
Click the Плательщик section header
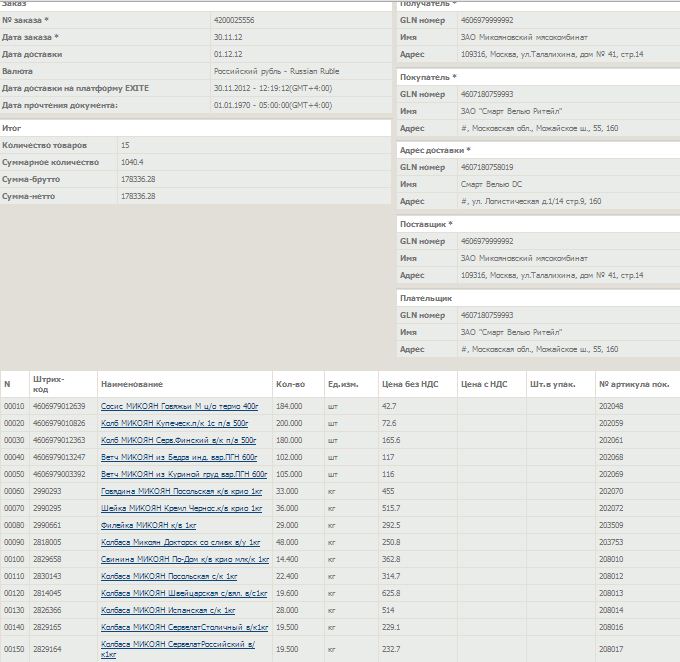538,298
